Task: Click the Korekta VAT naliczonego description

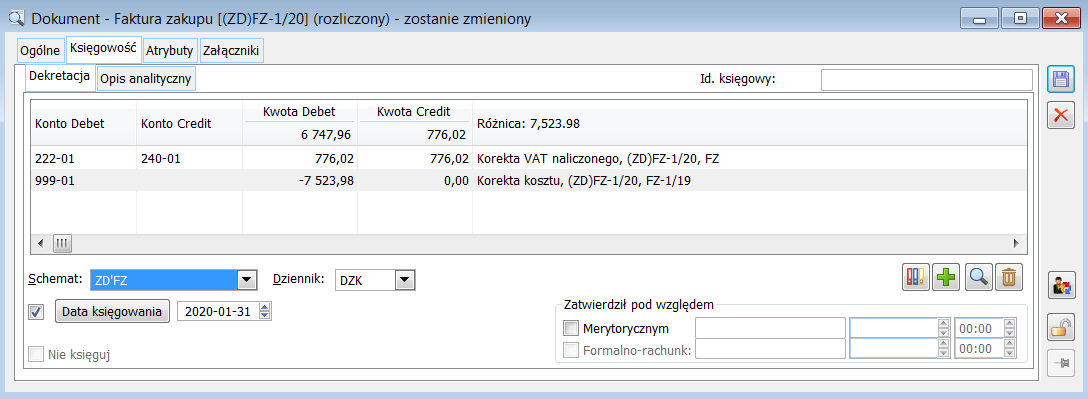Action: point(597,158)
